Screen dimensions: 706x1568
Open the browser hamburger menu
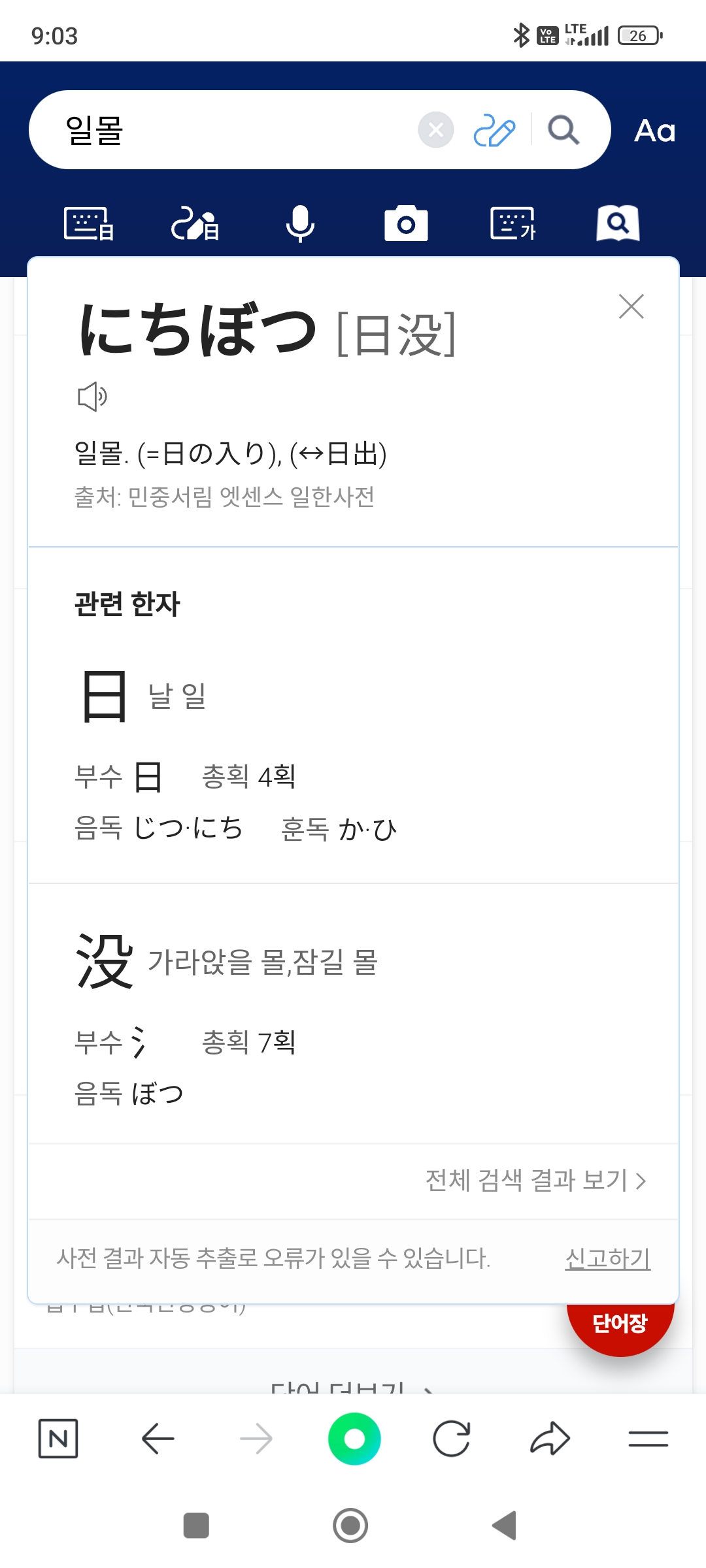pos(648,1439)
